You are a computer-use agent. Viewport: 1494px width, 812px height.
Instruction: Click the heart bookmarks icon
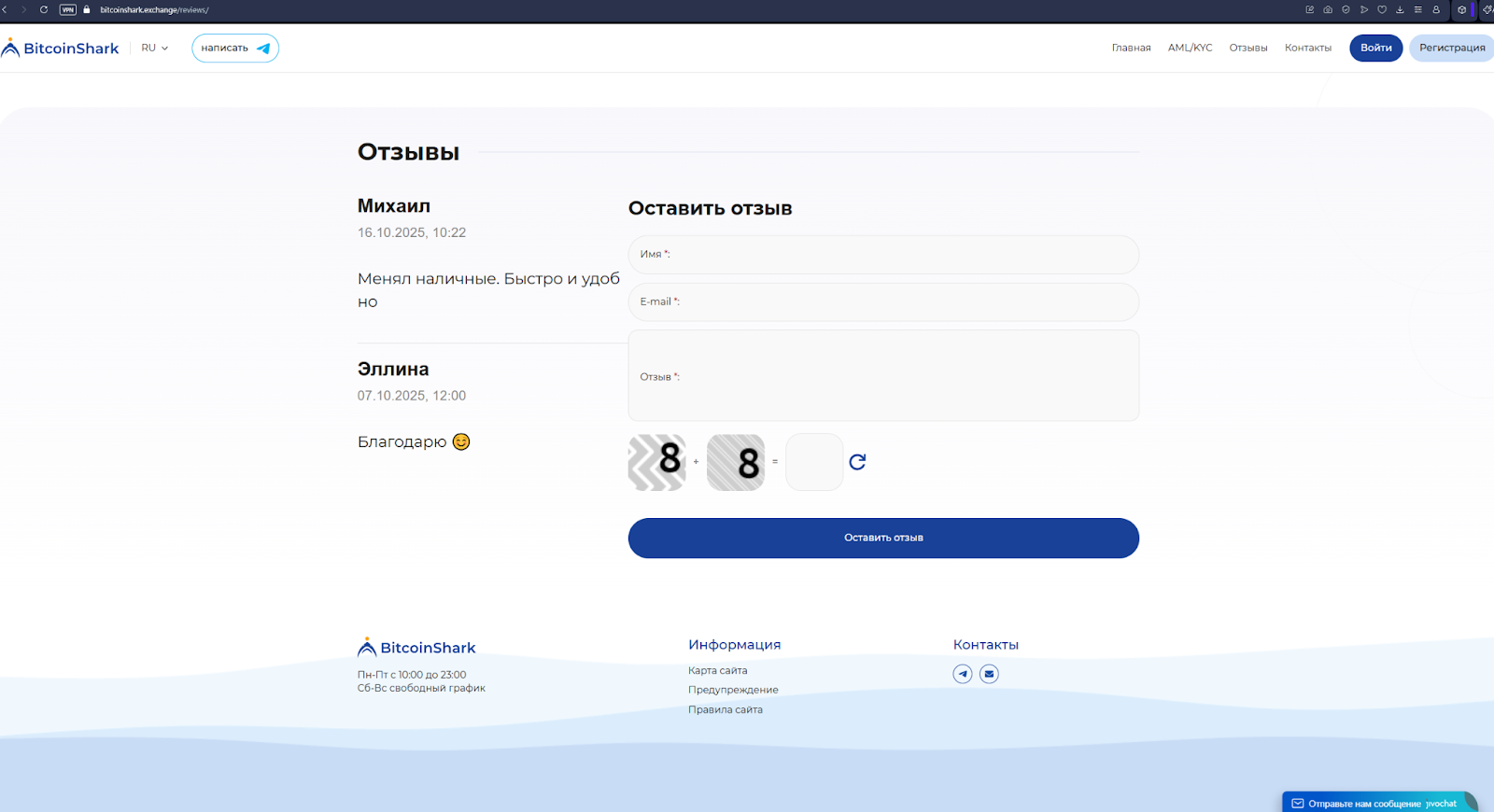[x=1382, y=9]
